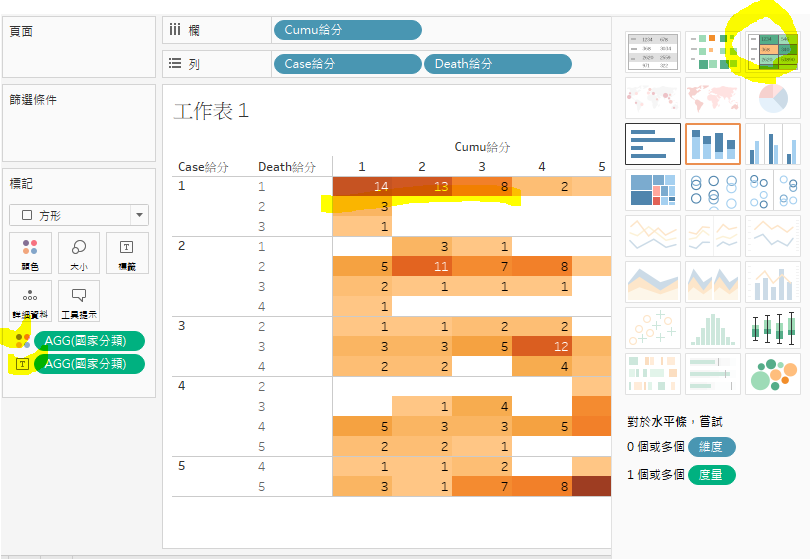Click the AGG(國家分類) pill with color icon
Viewport: 810px width, 559px height.
tap(89, 341)
